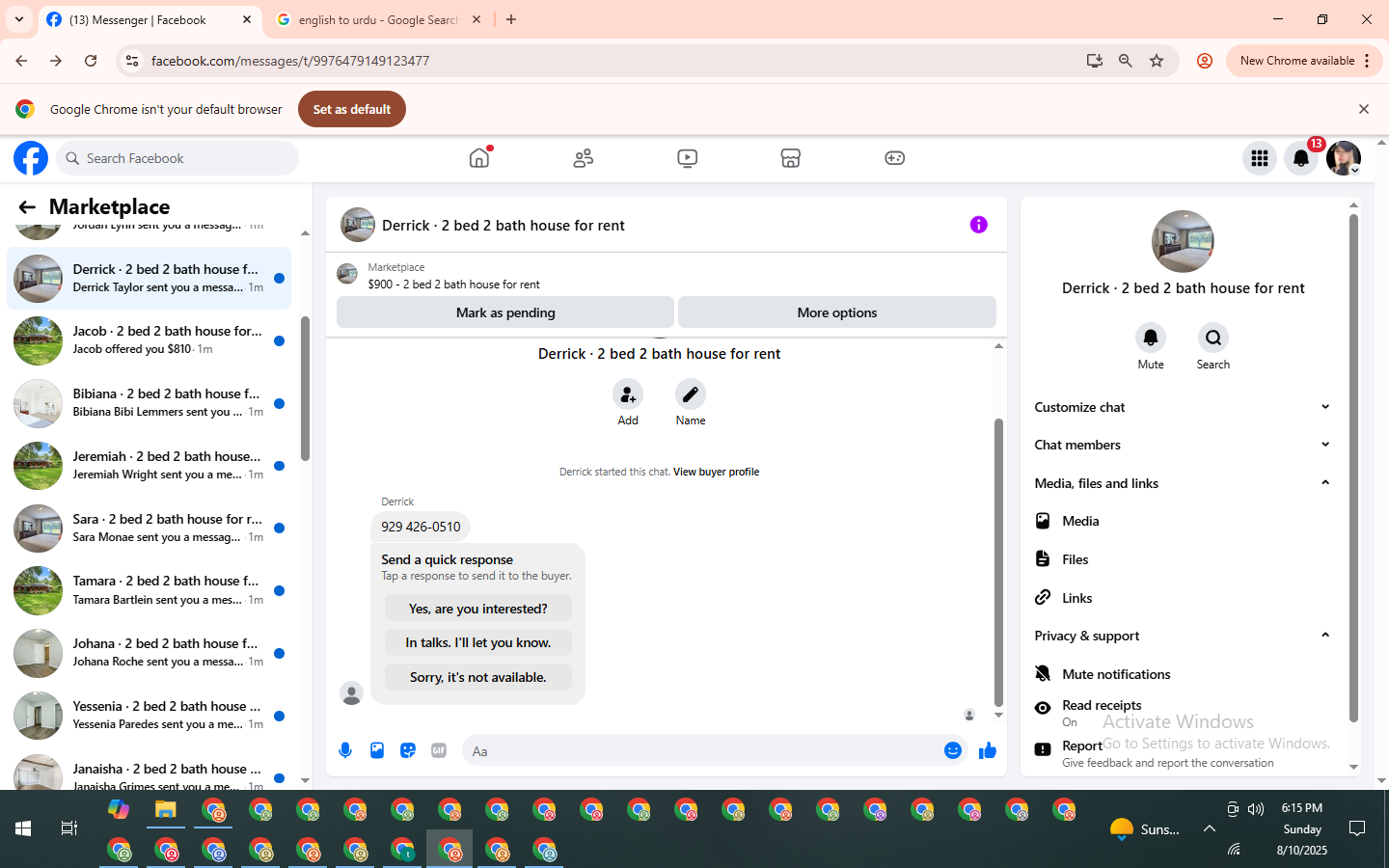The height and width of the screenshot is (868, 1389).
Task: Open Files in shared files section
Action: tap(1183, 559)
